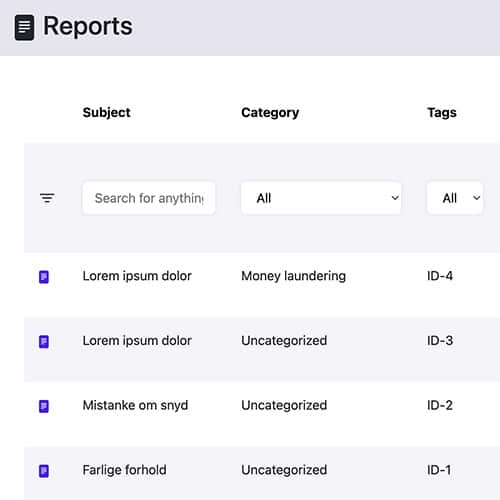Image resolution: width=500 pixels, height=500 pixels.
Task: Open the Category All dropdown
Action: pos(321,198)
